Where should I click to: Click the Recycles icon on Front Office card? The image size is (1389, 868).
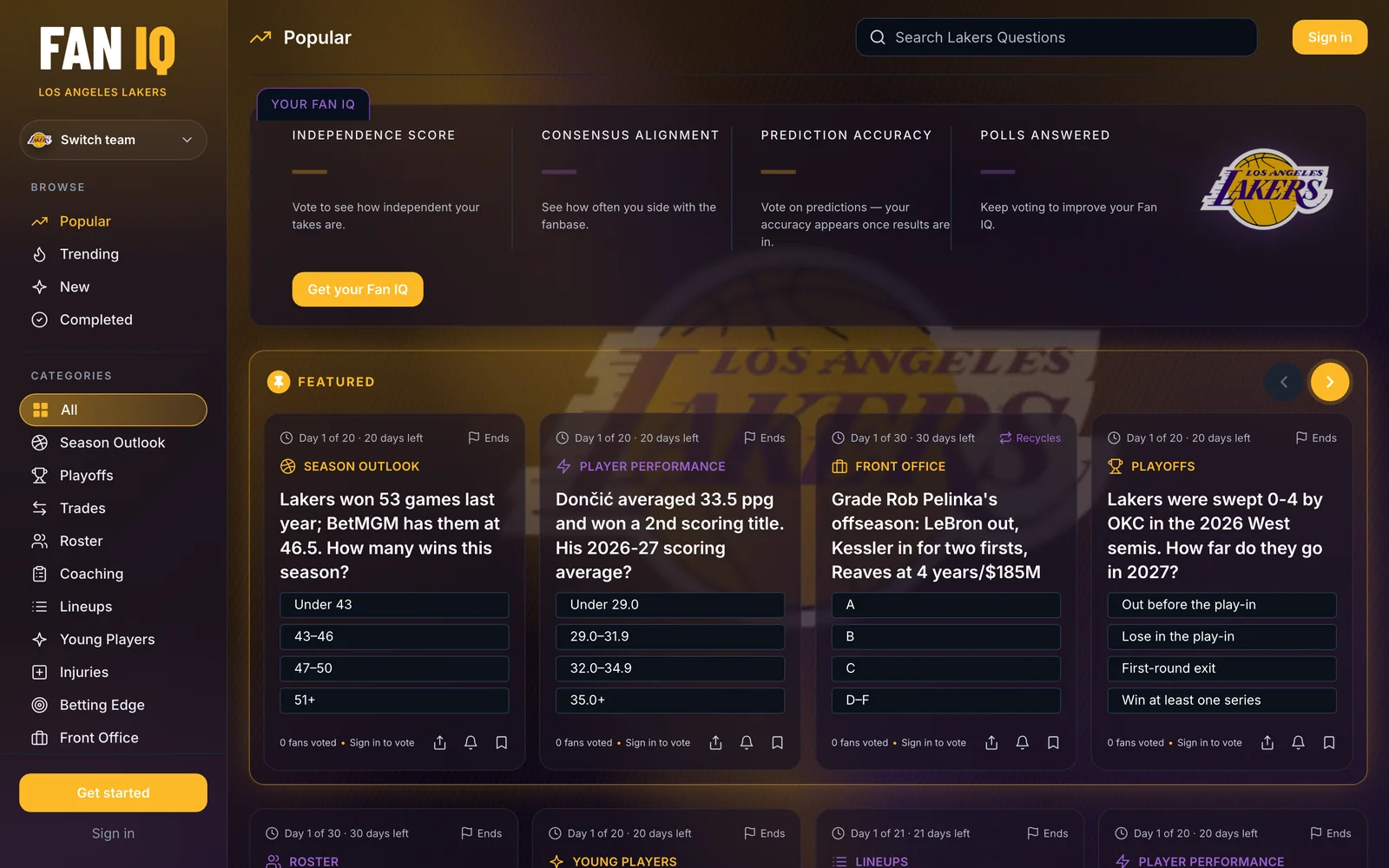1005,438
